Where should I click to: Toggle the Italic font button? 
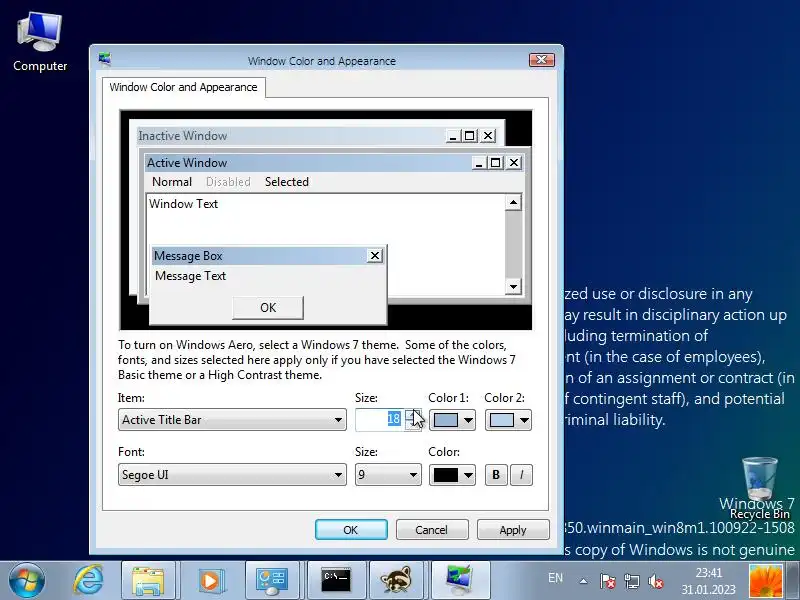tap(521, 475)
